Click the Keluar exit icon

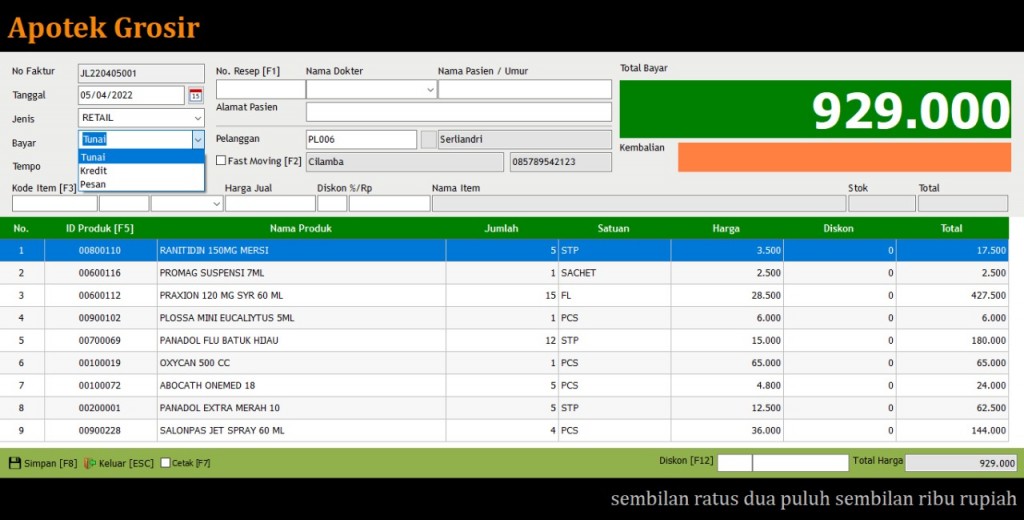[90, 463]
